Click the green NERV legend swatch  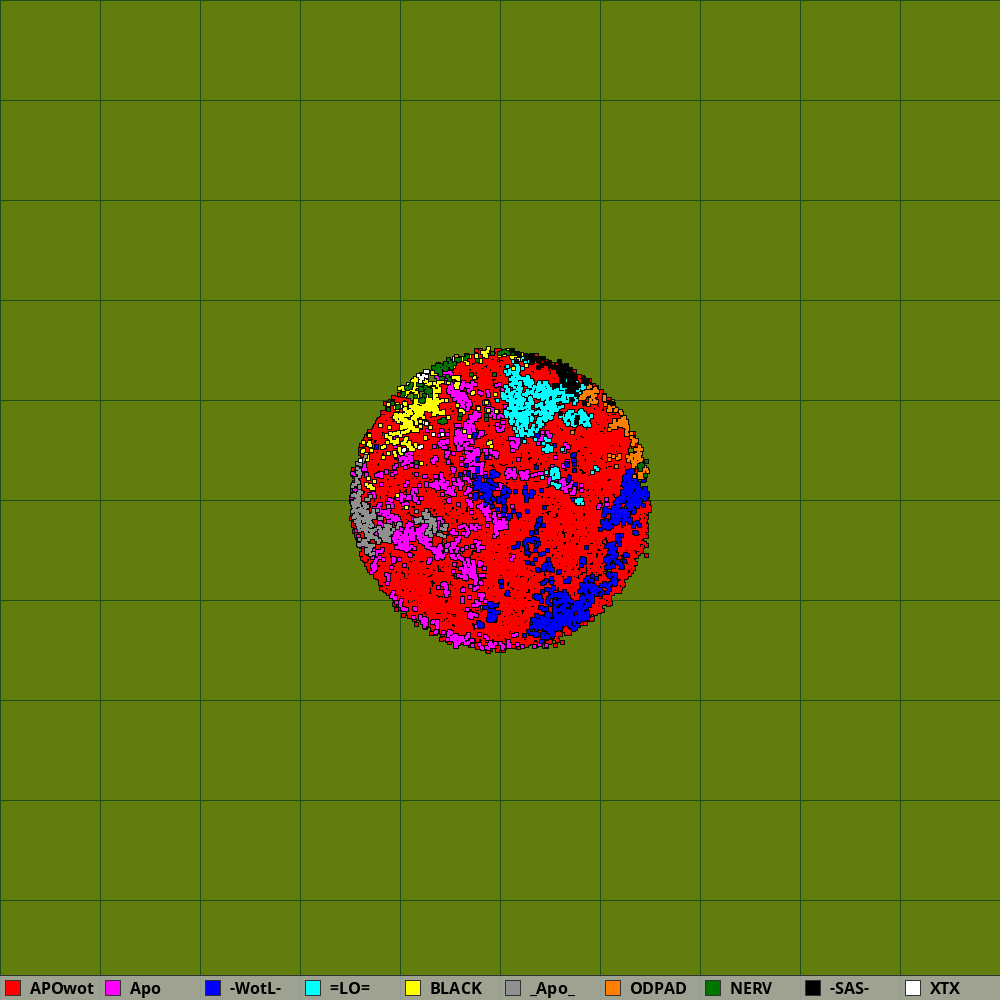point(713,988)
